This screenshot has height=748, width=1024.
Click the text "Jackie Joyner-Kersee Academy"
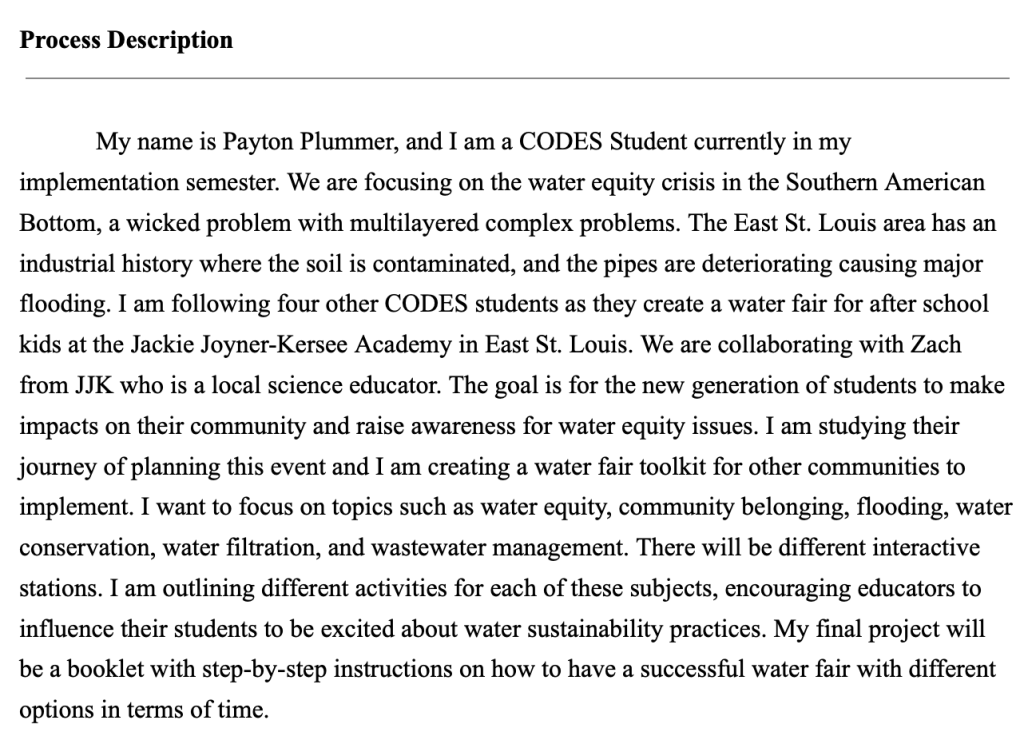[x=252, y=346]
